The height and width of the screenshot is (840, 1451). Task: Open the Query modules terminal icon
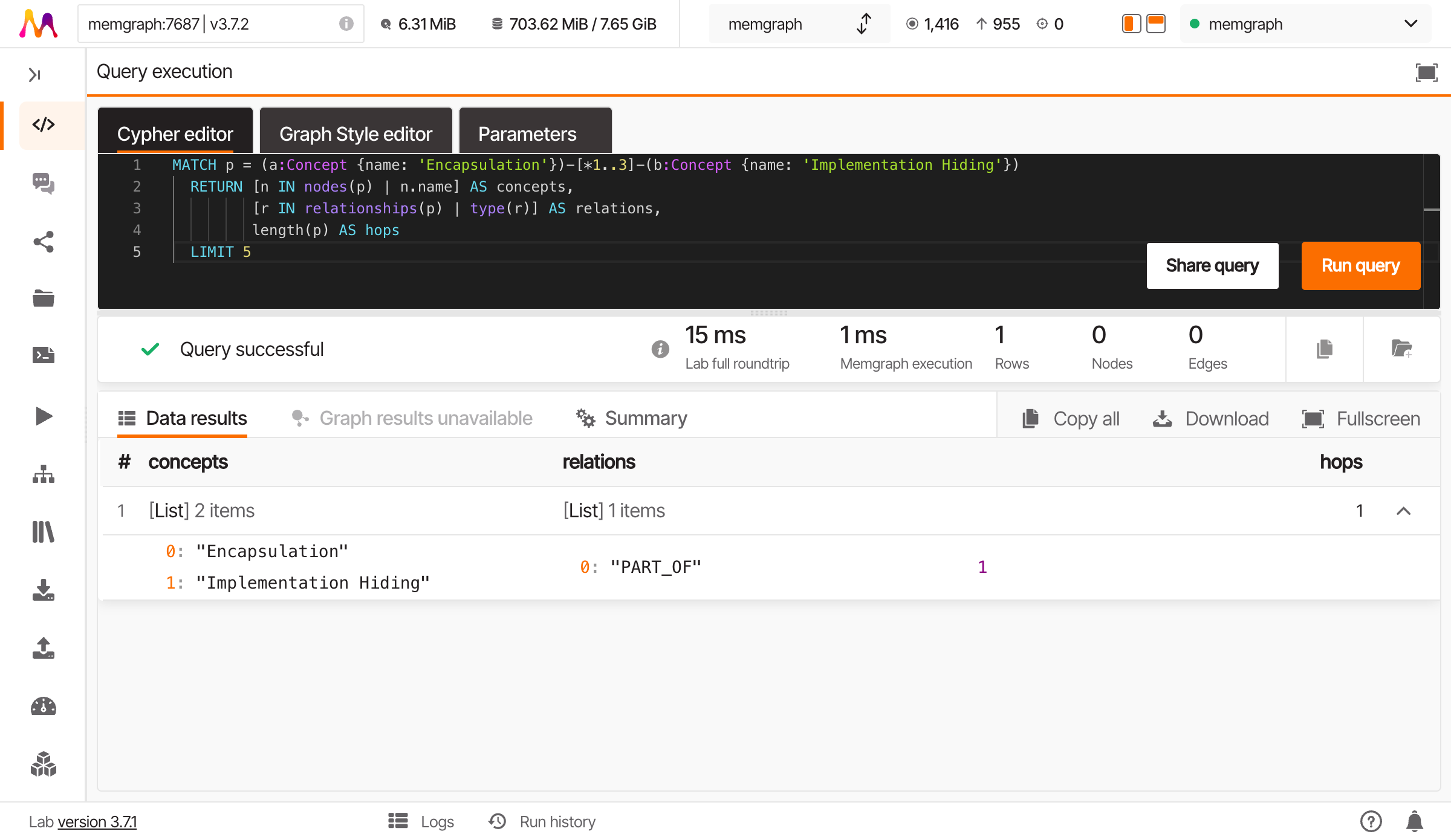tap(42, 355)
